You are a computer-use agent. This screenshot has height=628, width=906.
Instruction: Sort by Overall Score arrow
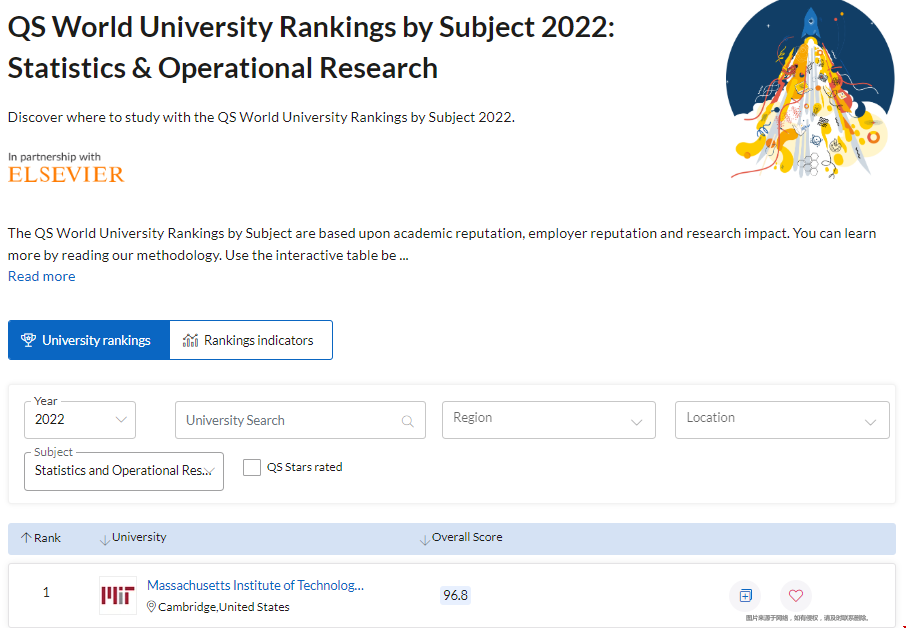pos(425,540)
